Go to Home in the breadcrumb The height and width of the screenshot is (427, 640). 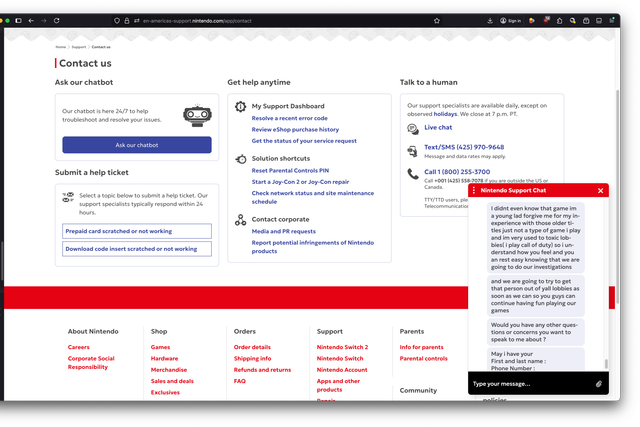pyautogui.click(x=60, y=47)
